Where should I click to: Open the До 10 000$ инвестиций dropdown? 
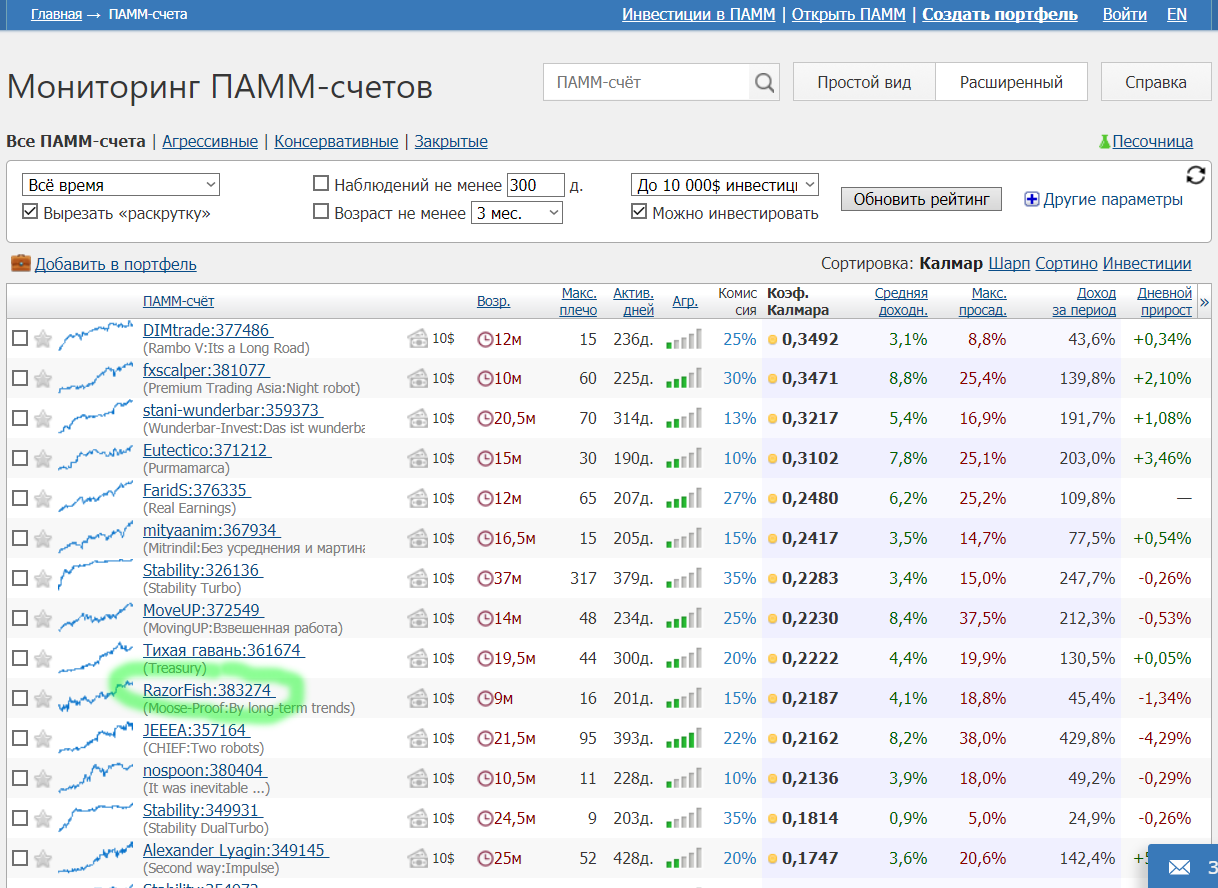click(x=725, y=185)
